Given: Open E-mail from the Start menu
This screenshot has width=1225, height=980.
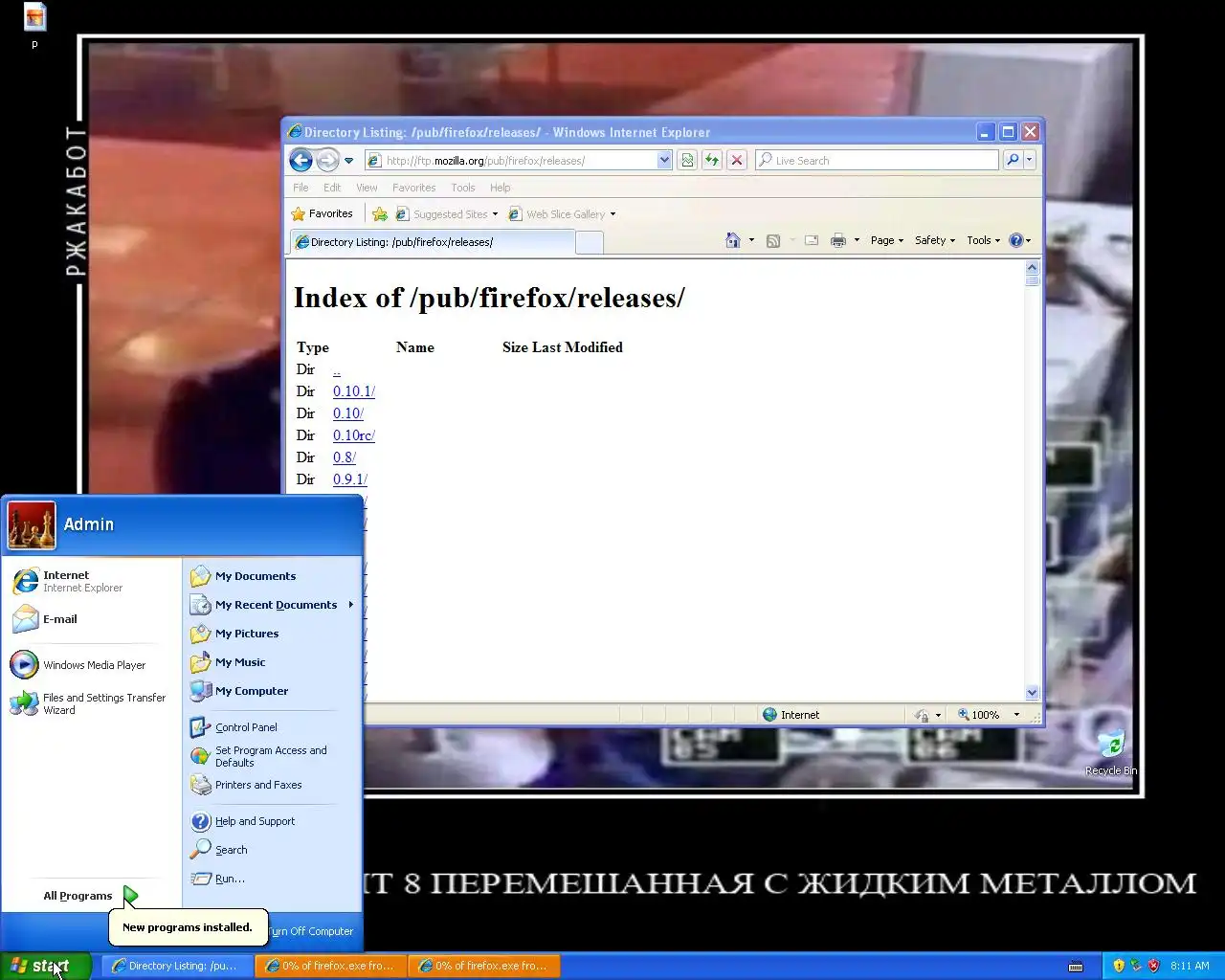Looking at the screenshot, I should point(91,619).
